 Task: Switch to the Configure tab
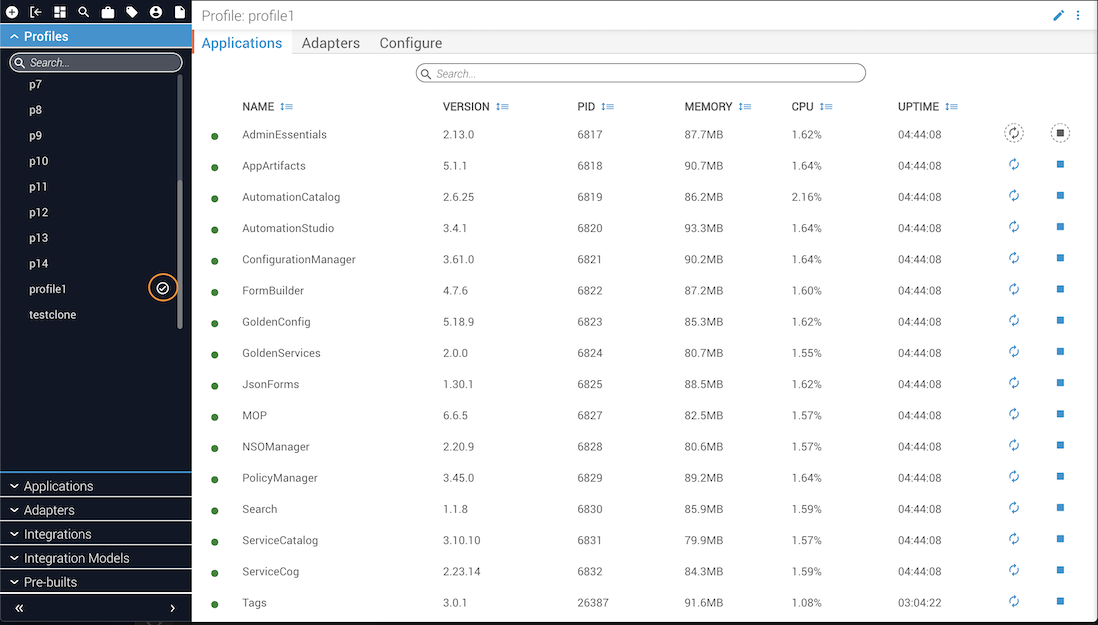[410, 43]
